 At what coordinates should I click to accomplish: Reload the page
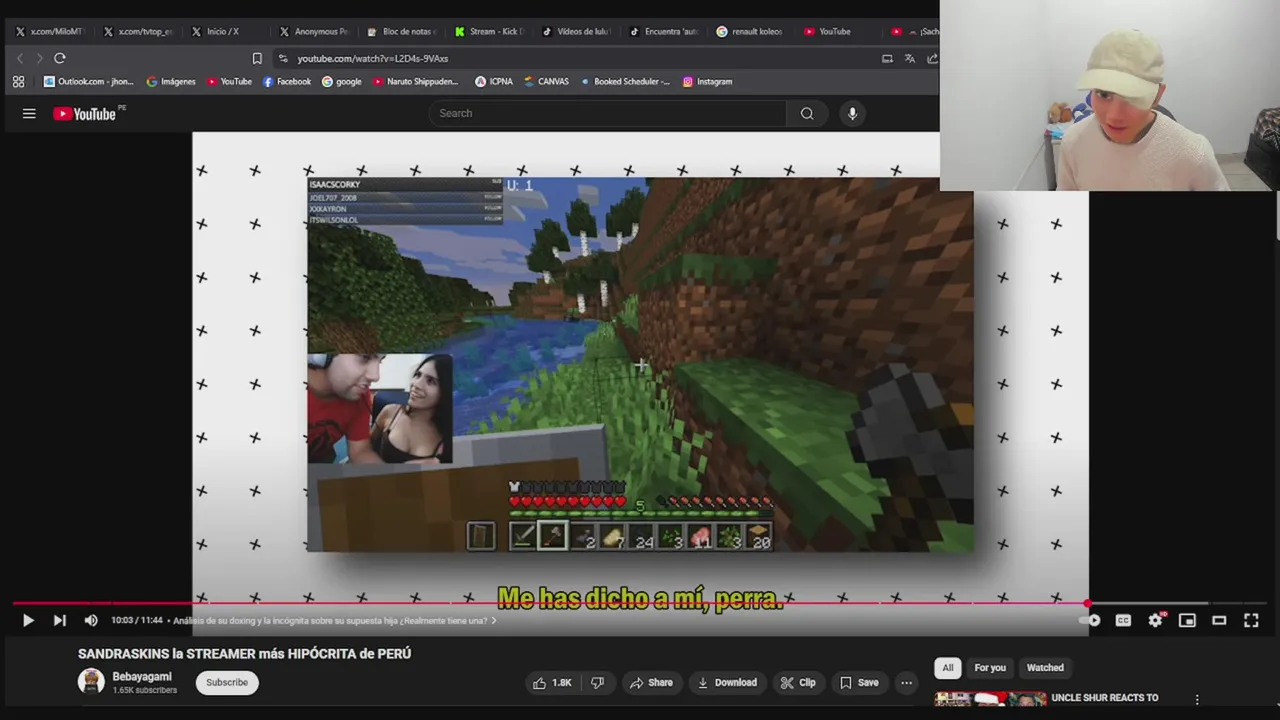(60, 58)
